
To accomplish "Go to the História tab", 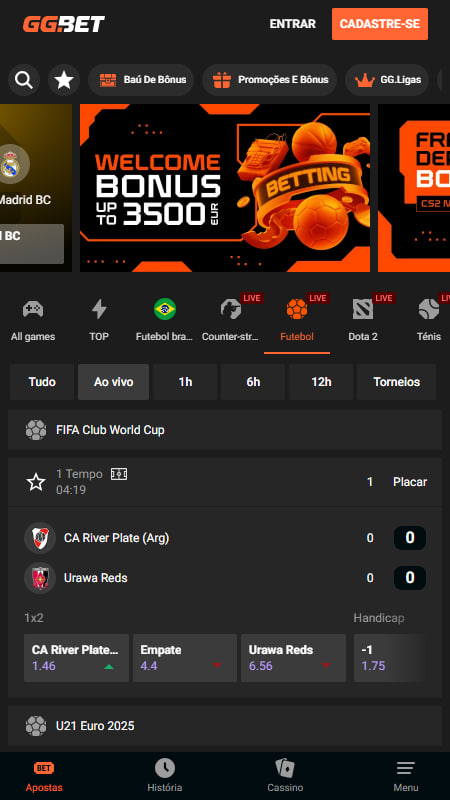I will pos(165,776).
